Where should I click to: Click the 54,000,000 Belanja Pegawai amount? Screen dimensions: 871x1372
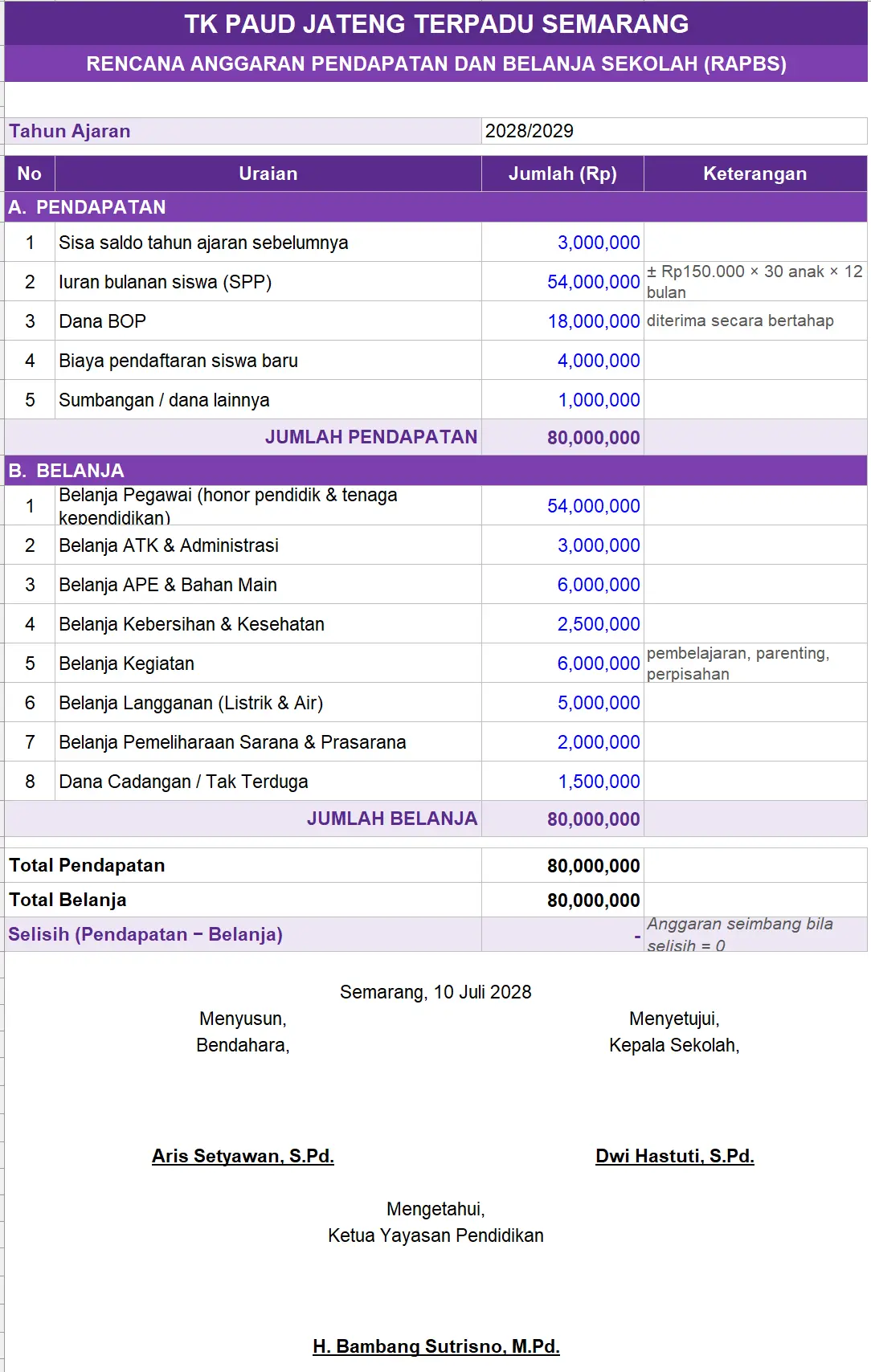click(x=562, y=506)
